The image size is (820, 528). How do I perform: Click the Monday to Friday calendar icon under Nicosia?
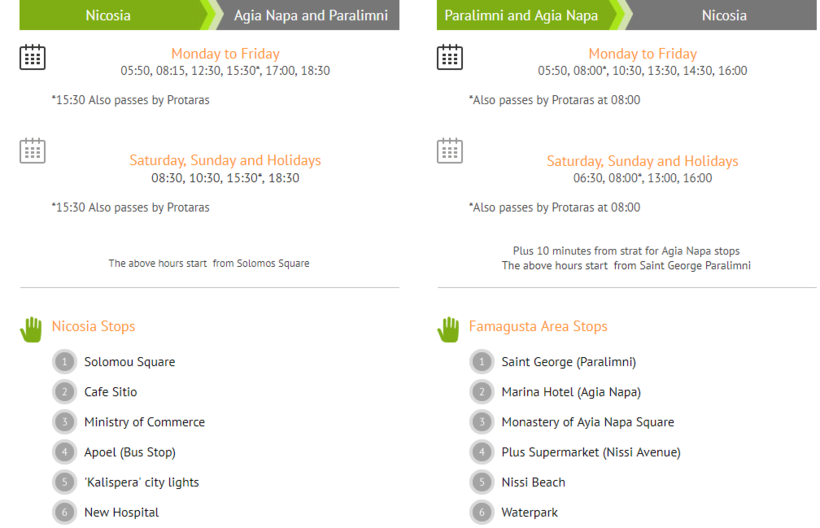pyautogui.click(x=32, y=57)
